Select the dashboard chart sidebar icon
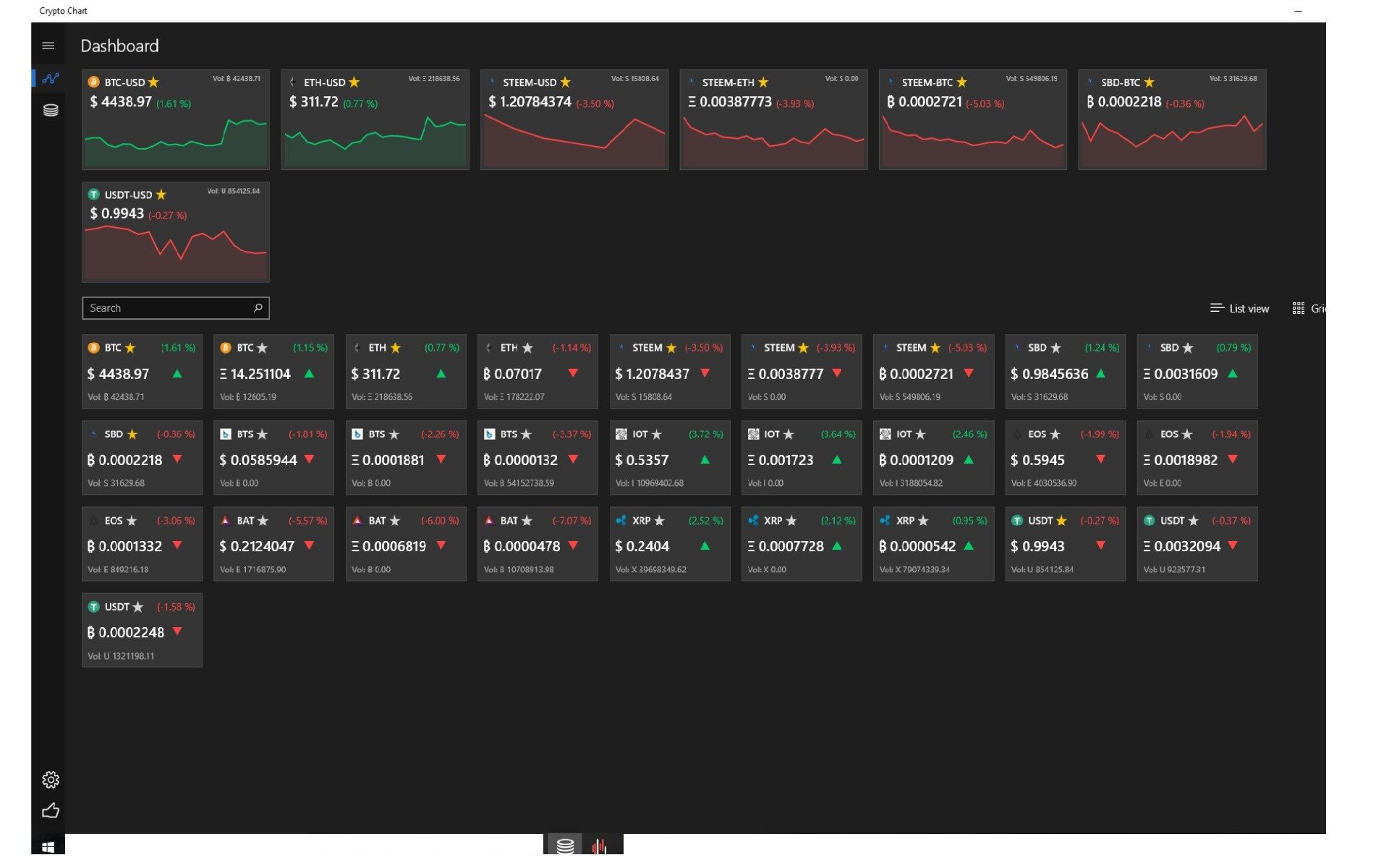 click(x=50, y=78)
